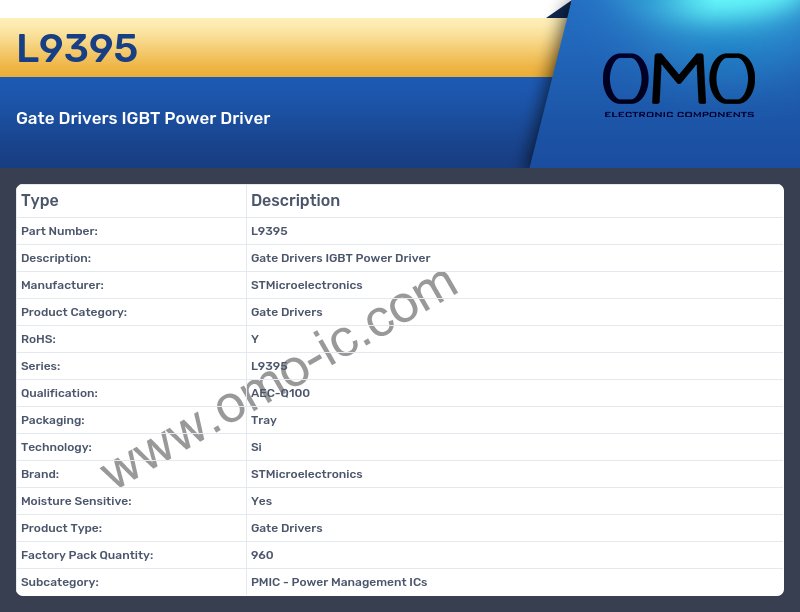Click the Description column header
The height and width of the screenshot is (612, 800).
(295, 201)
